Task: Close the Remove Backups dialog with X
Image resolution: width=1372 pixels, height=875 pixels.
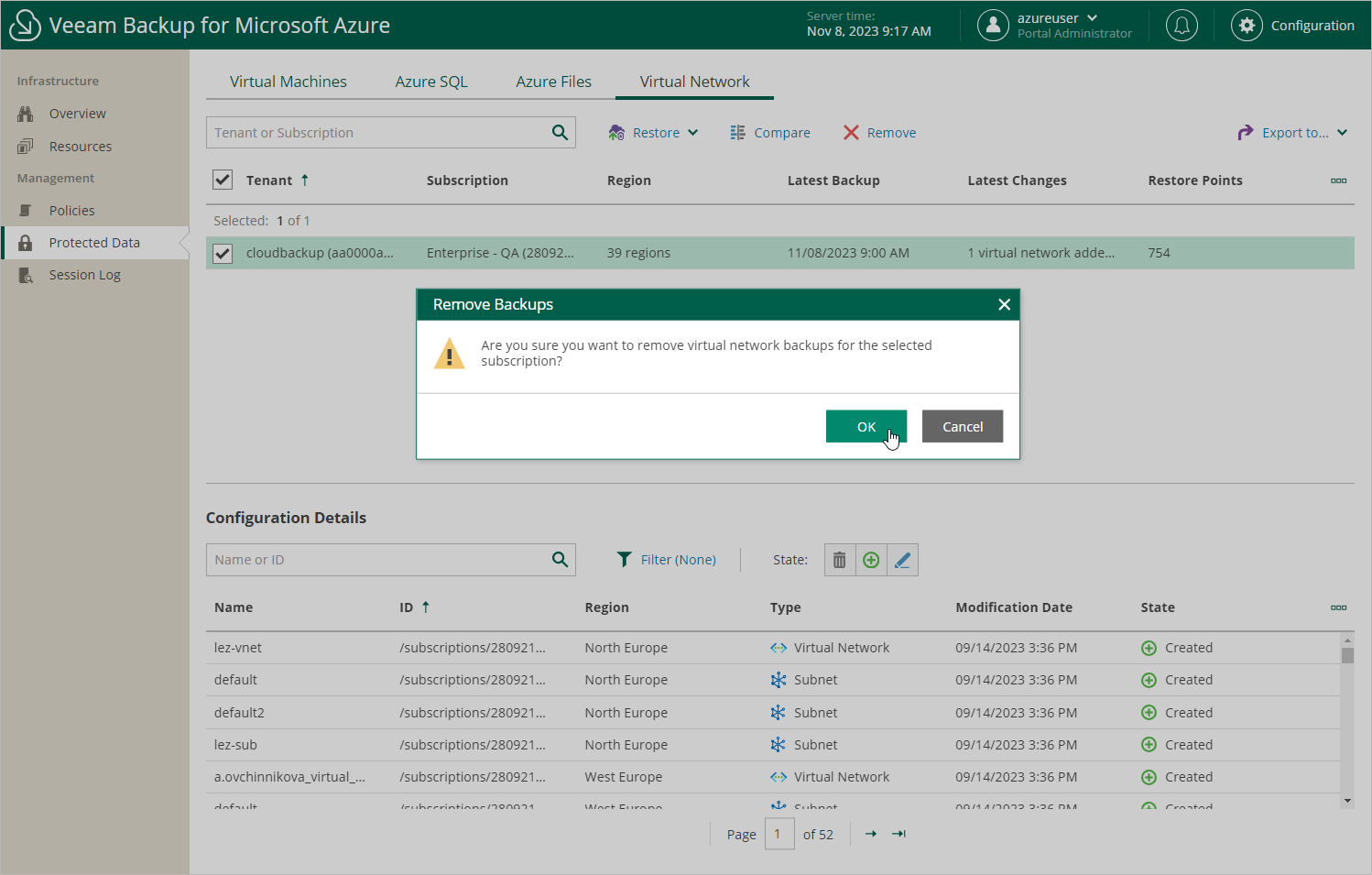Action: (1004, 304)
